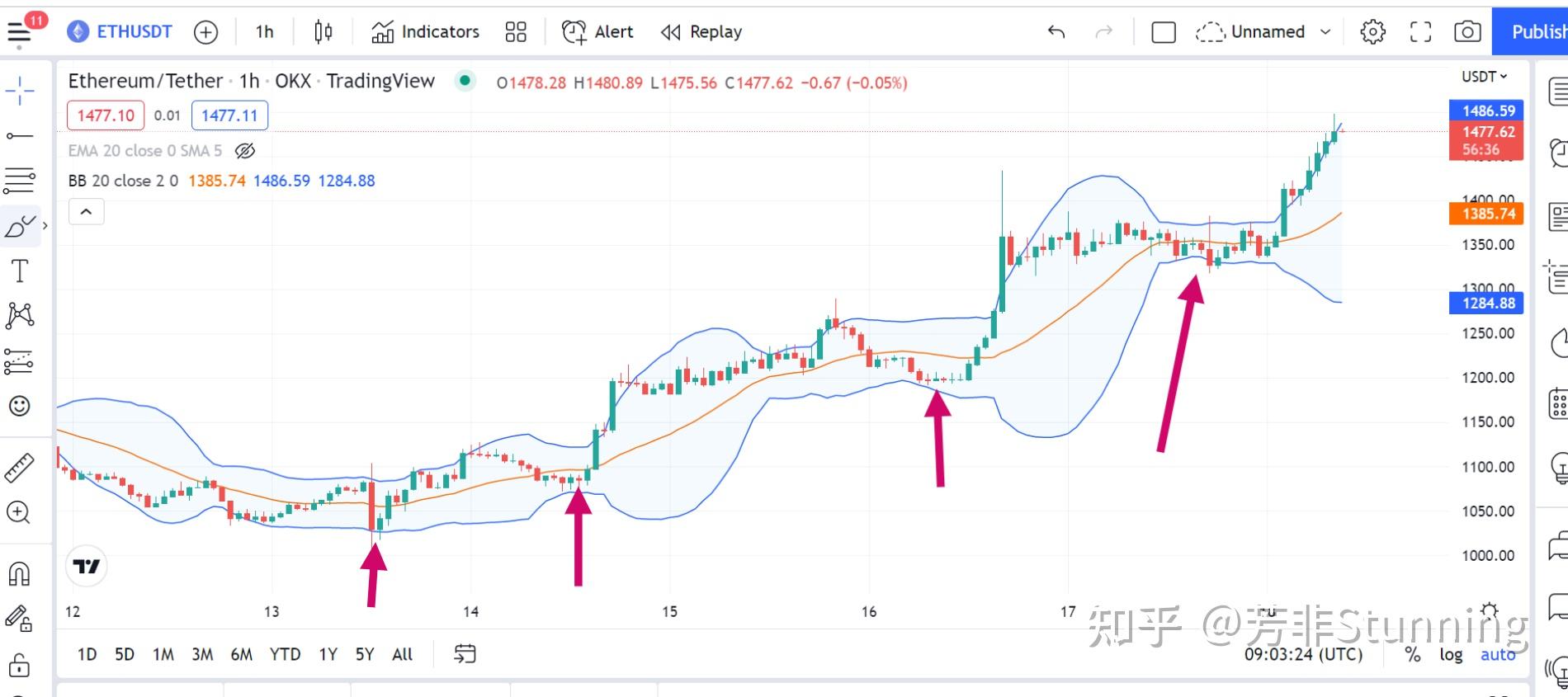Create a new Alert
The width and height of the screenshot is (1568, 697).
597,31
